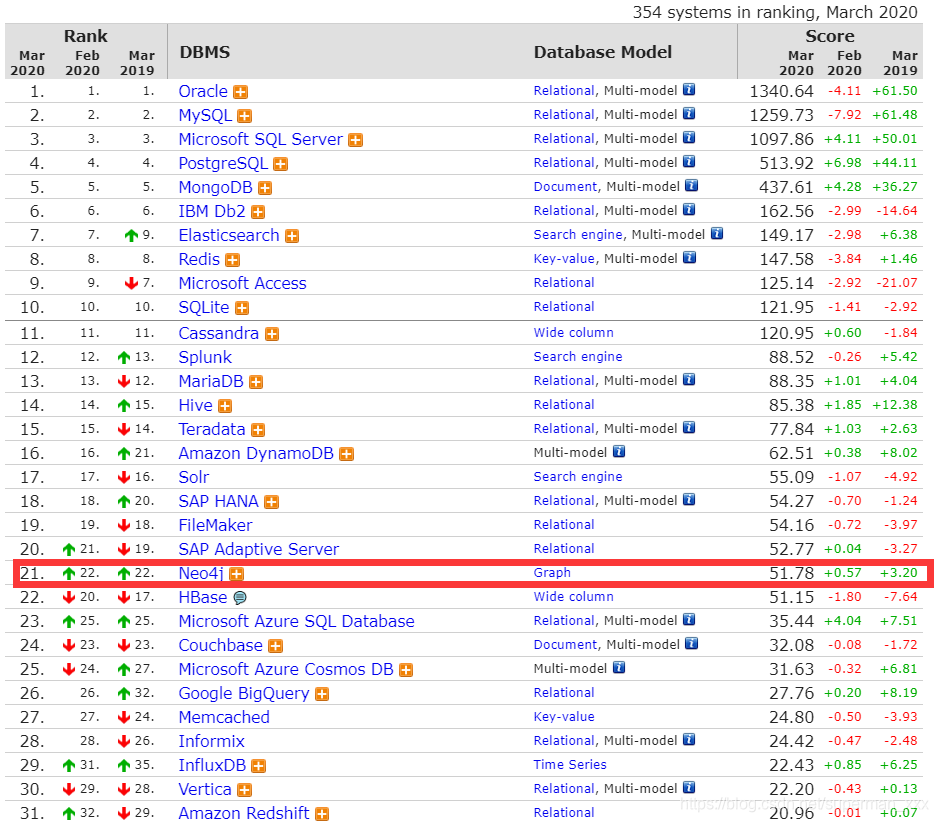Open the Informix link
This screenshot has height=822, width=938.
211,741
